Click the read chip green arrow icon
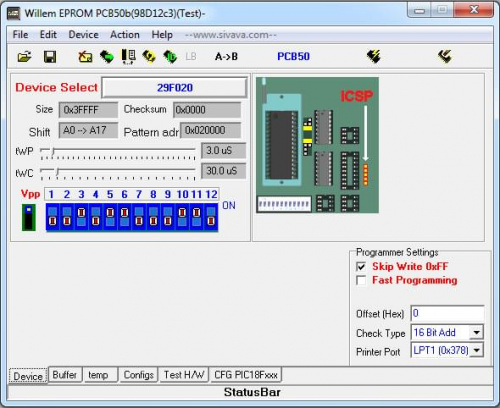 (107, 57)
